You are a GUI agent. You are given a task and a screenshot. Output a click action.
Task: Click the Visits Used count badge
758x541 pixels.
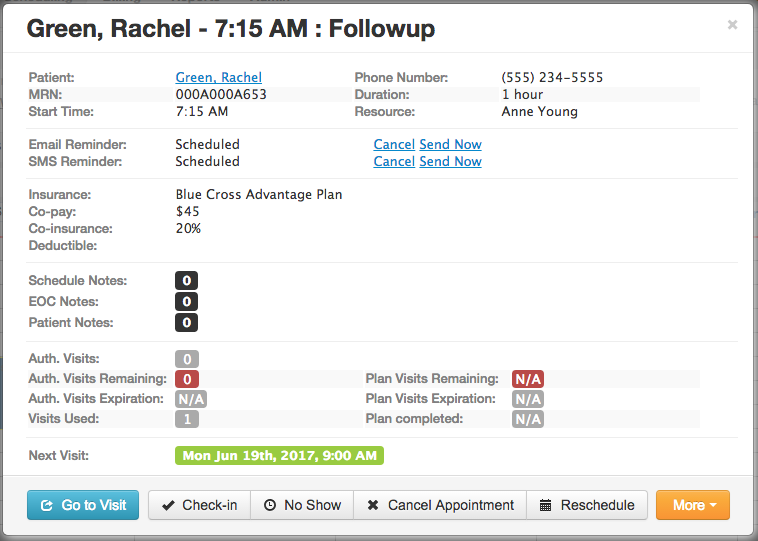click(x=187, y=419)
